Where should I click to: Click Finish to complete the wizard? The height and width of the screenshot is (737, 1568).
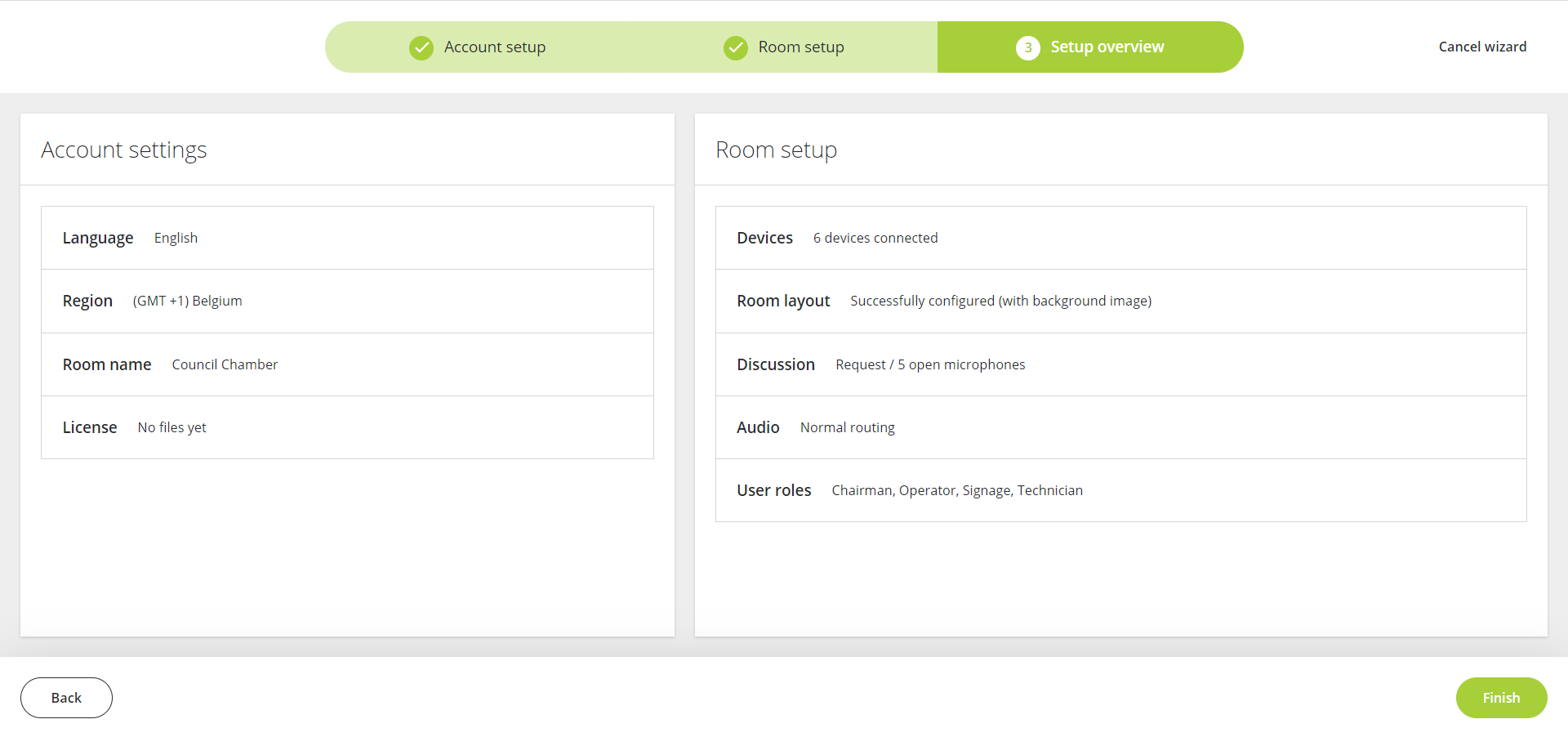tap(1501, 697)
